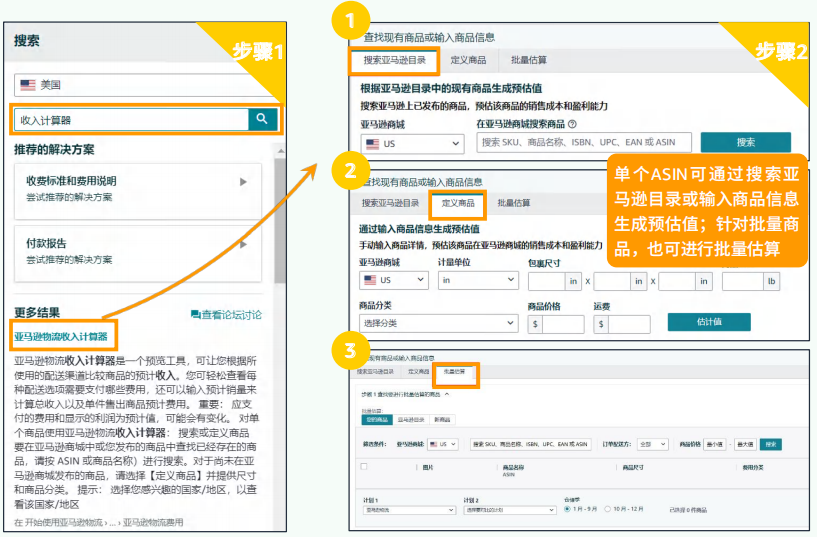This screenshot has width=817, height=537.
Task: Click the 最大值 price field
Action: coord(745,444)
